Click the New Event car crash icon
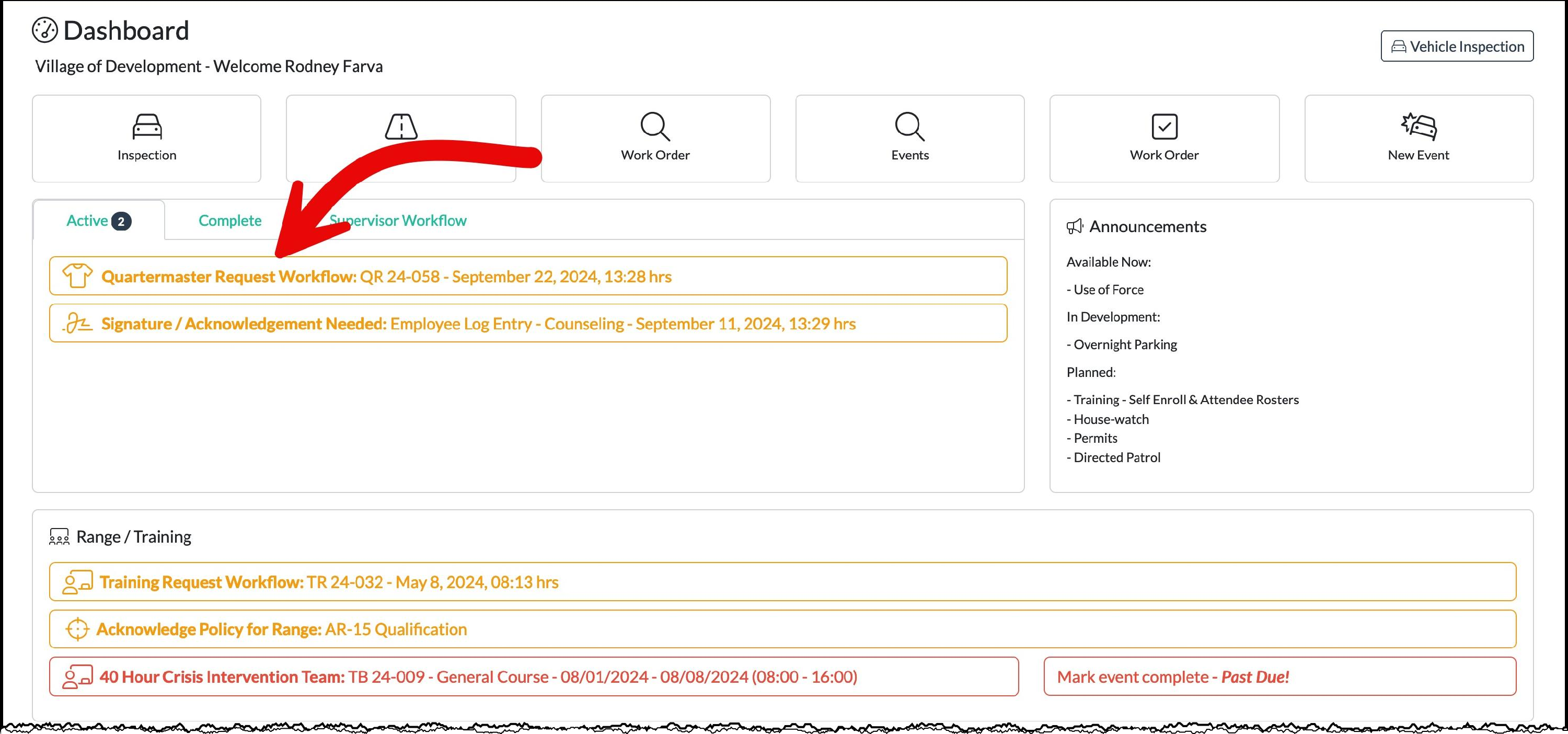The width and height of the screenshot is (1568, 734). point(1419,125)
